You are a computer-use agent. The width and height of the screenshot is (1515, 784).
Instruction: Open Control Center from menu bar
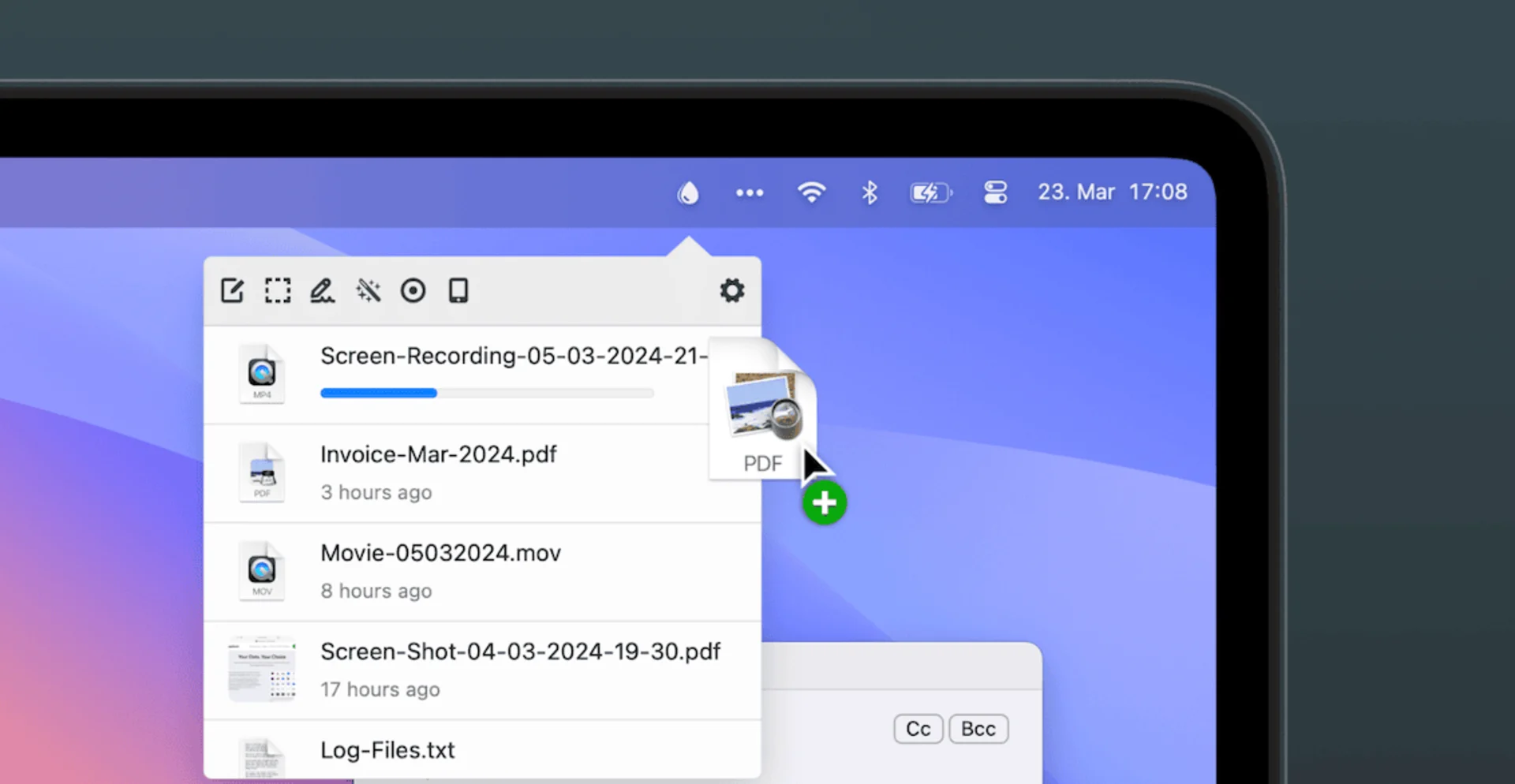(x=996, y=192)
